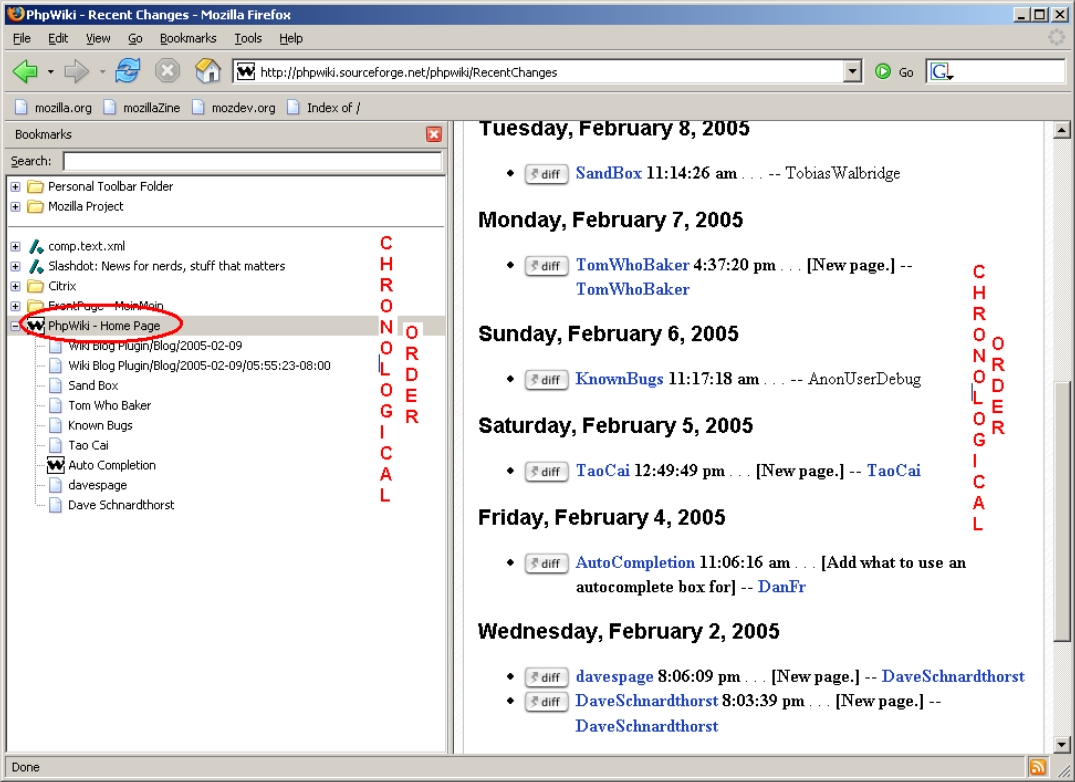Click the grayed Forward arrow button
This screenshot has width=1075, height=782.
(x=77, y=71)
